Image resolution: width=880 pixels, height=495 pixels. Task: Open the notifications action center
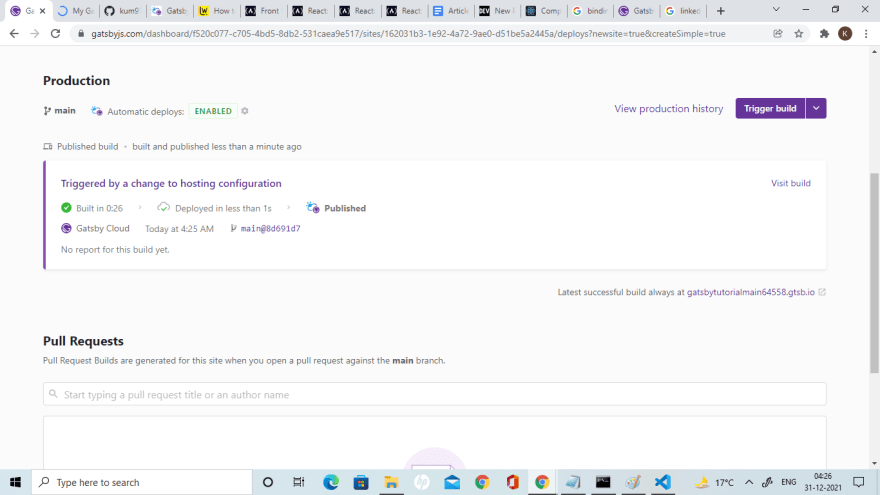[859, 482]
